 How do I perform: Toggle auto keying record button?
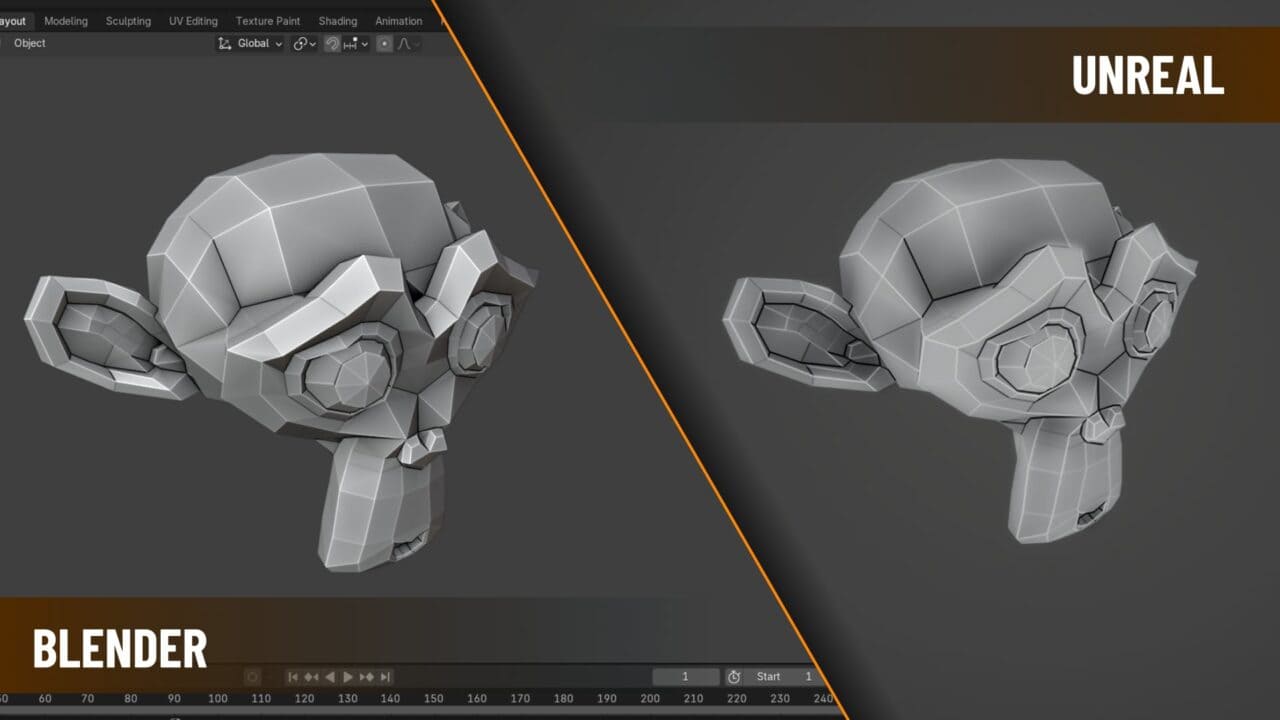point(252,677)
